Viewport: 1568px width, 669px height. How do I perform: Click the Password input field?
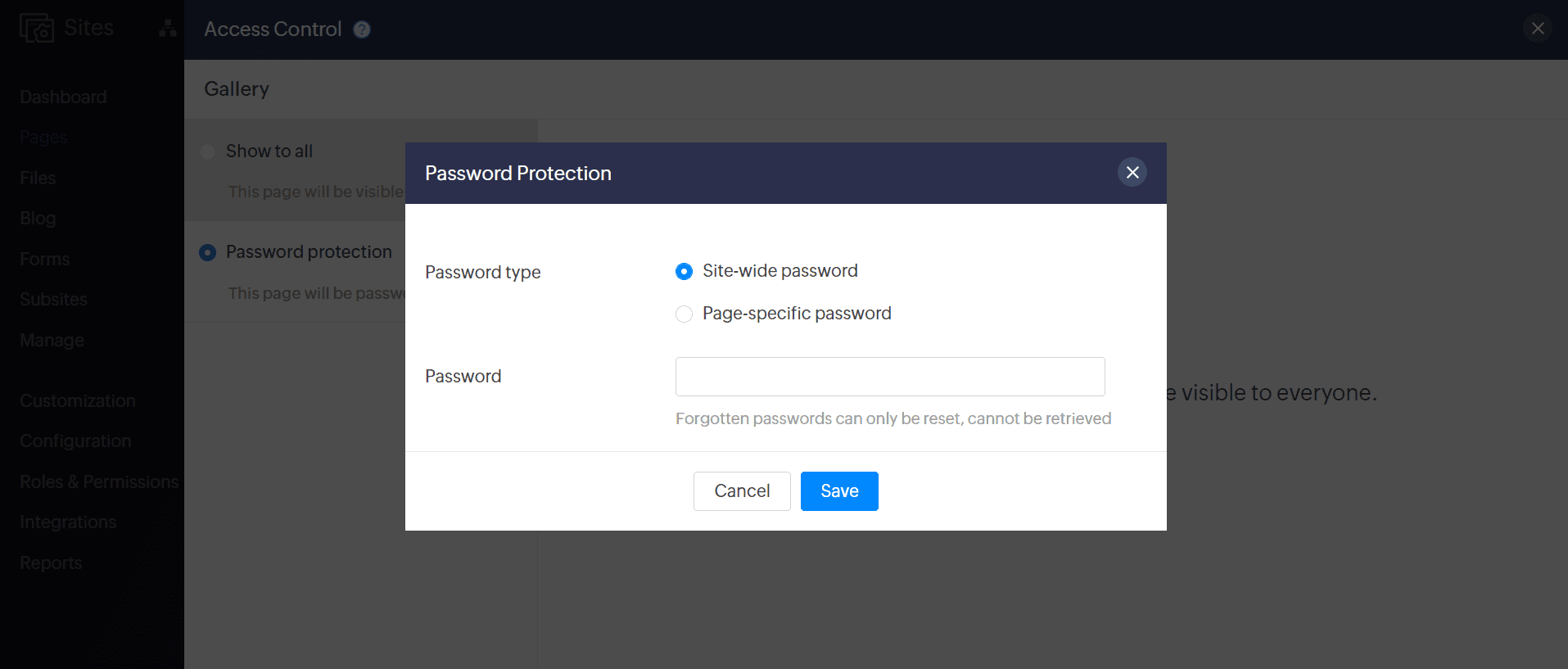[x=890, y=377]
